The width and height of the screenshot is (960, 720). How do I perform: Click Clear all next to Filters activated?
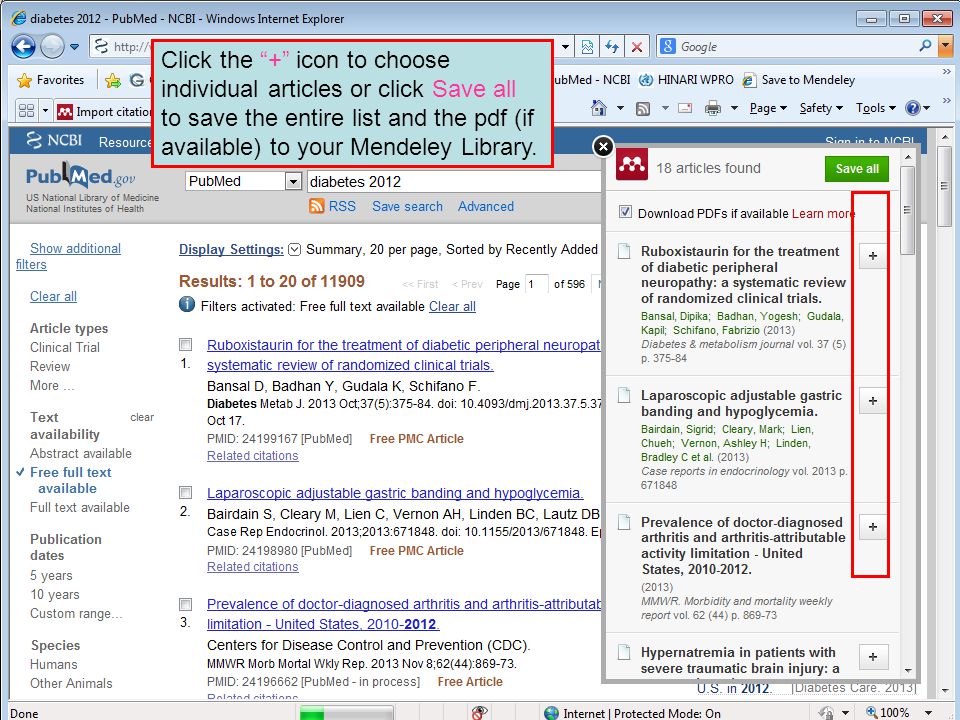click(452, 307)
